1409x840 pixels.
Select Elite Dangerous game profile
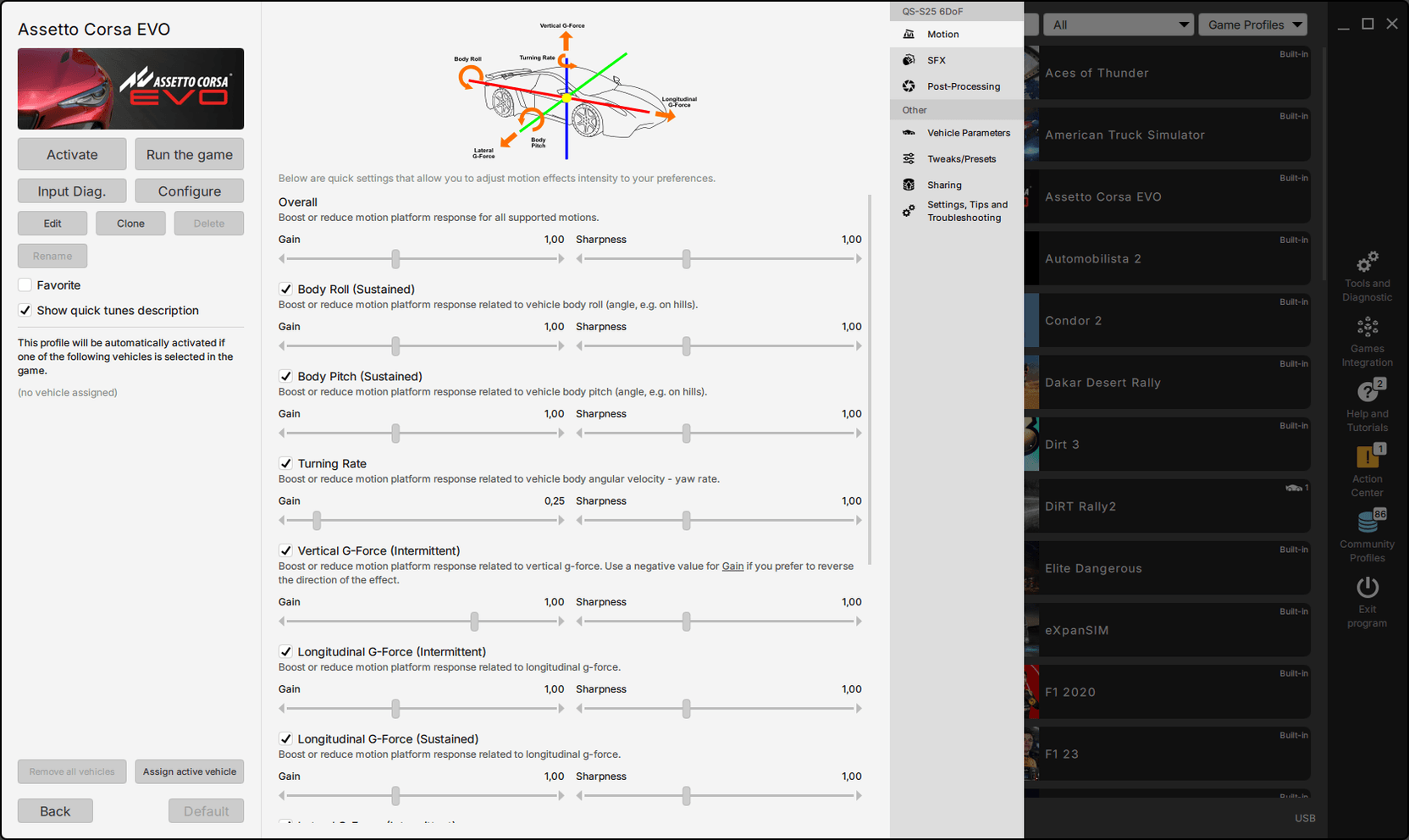(x=1167, y=568)
